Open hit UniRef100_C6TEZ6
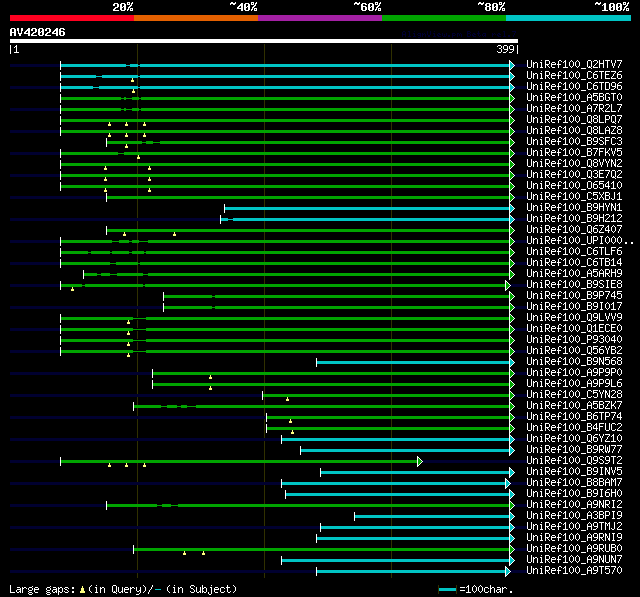The height and width of the screenshot is (597, 640). (x=574, y=75)
